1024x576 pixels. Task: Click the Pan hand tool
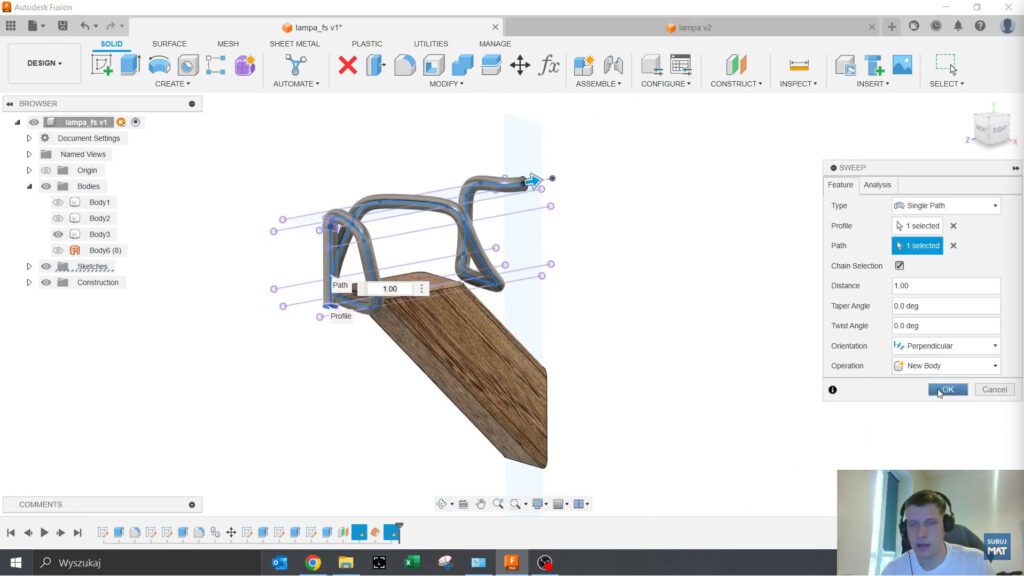[x=480, y=504]
